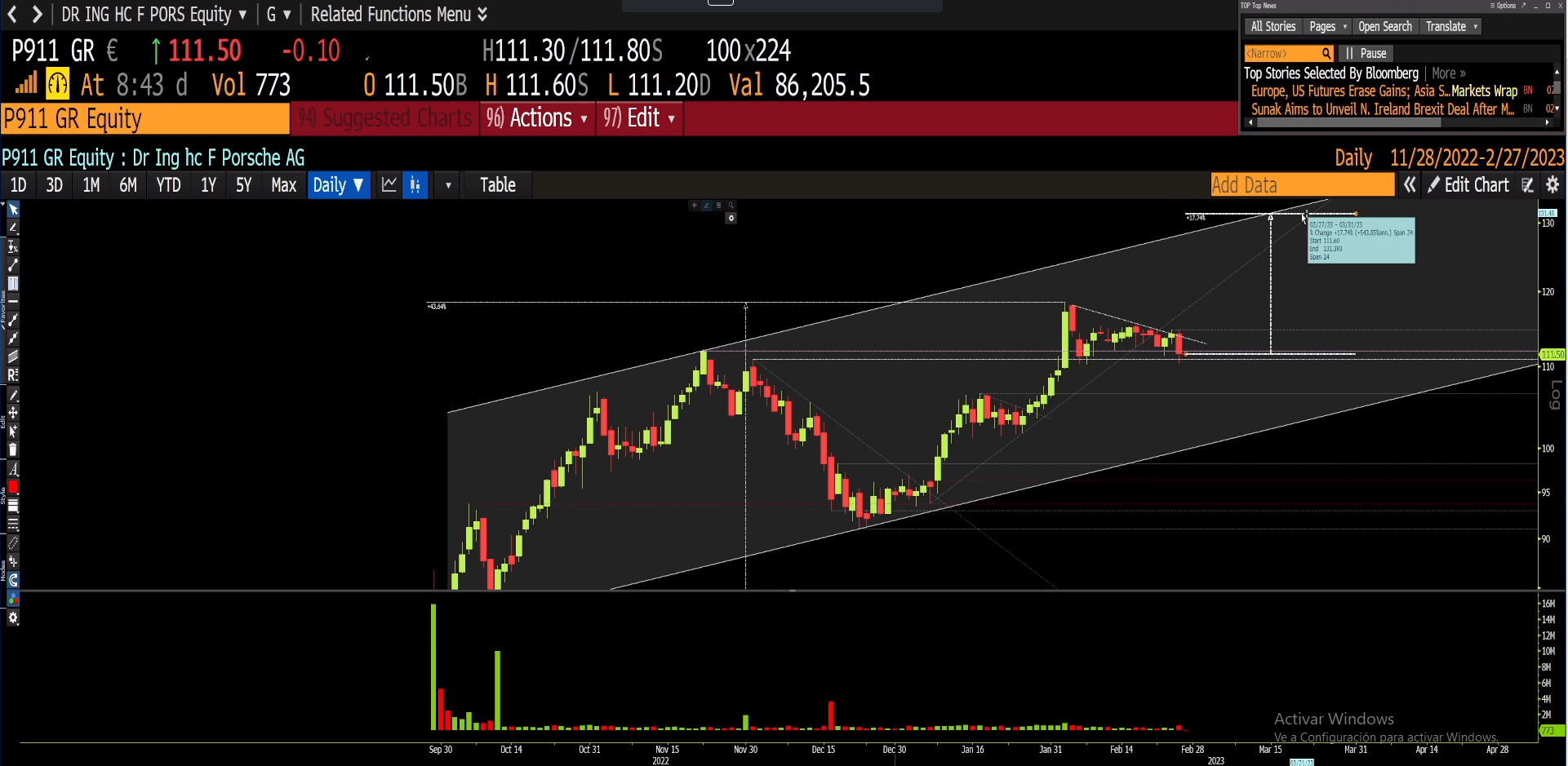
Task: Pause the news feed
Action: point(1366,54)
